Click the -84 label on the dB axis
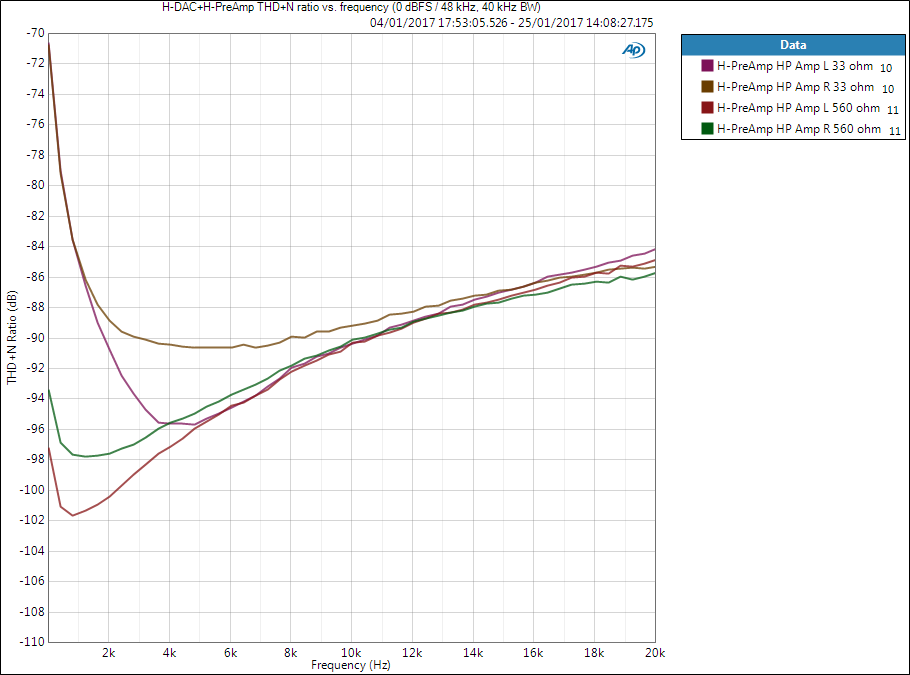910x675 pixels. pyautogui.click(x=35, y=246)
